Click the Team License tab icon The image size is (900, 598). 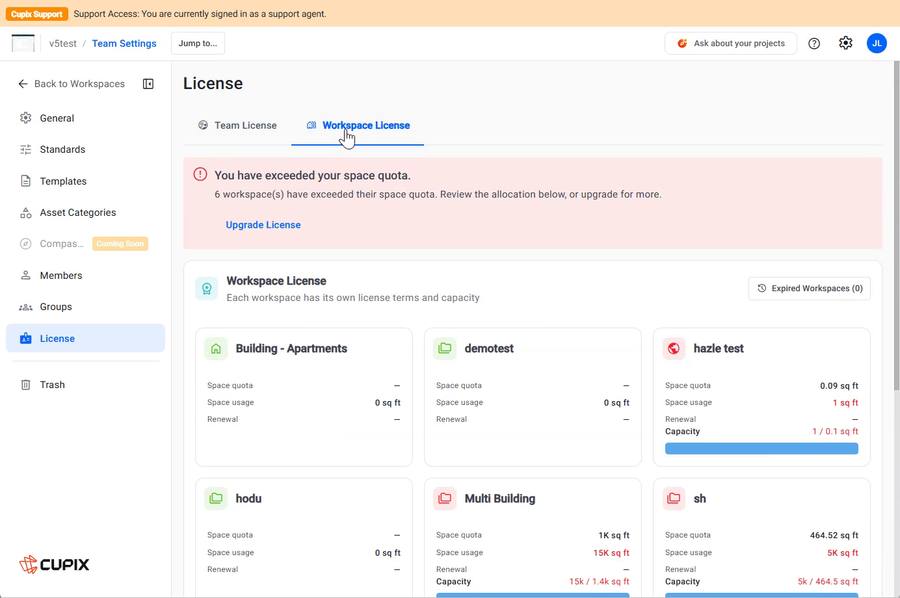(x=203, y=125)
